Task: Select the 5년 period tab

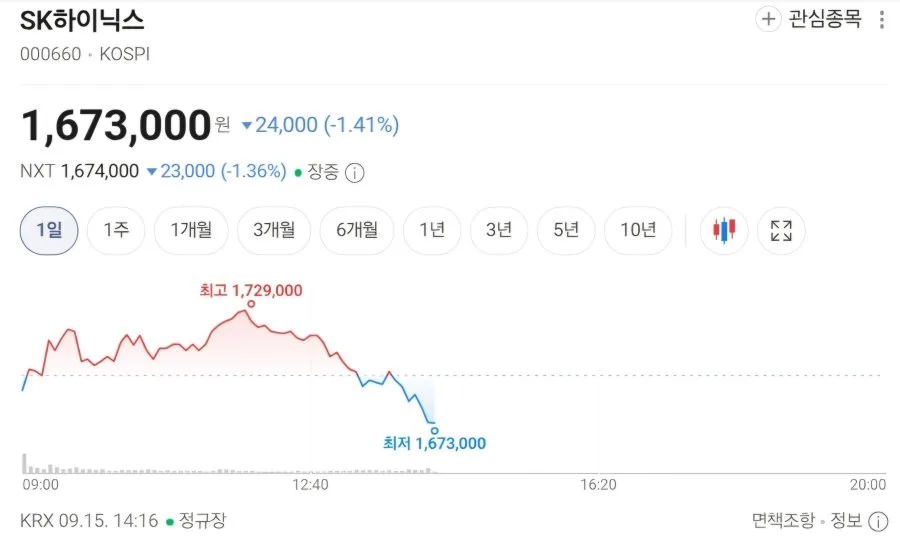Action: click(565, 231)
